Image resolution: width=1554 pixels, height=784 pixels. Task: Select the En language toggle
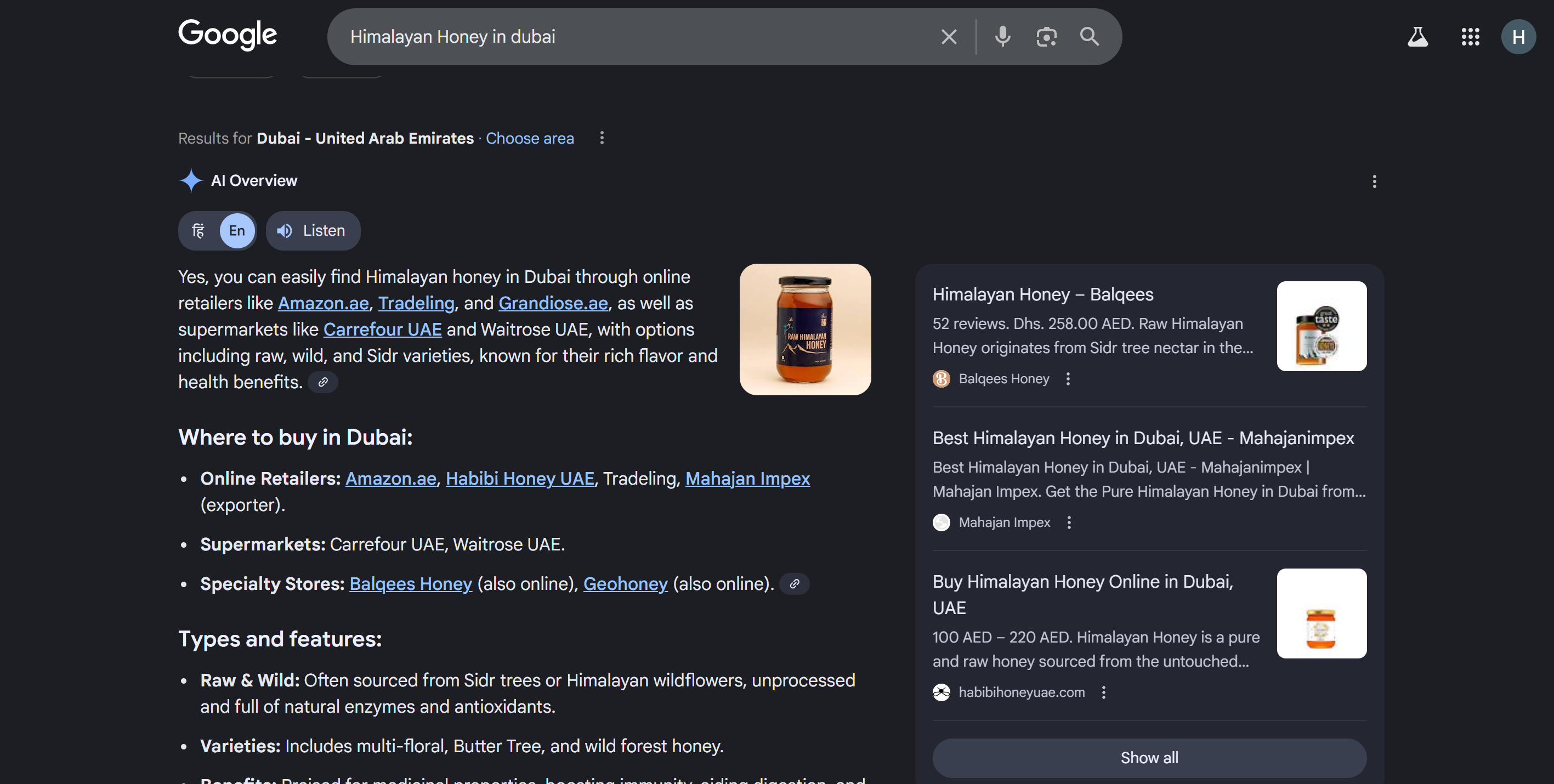[236, 230]
